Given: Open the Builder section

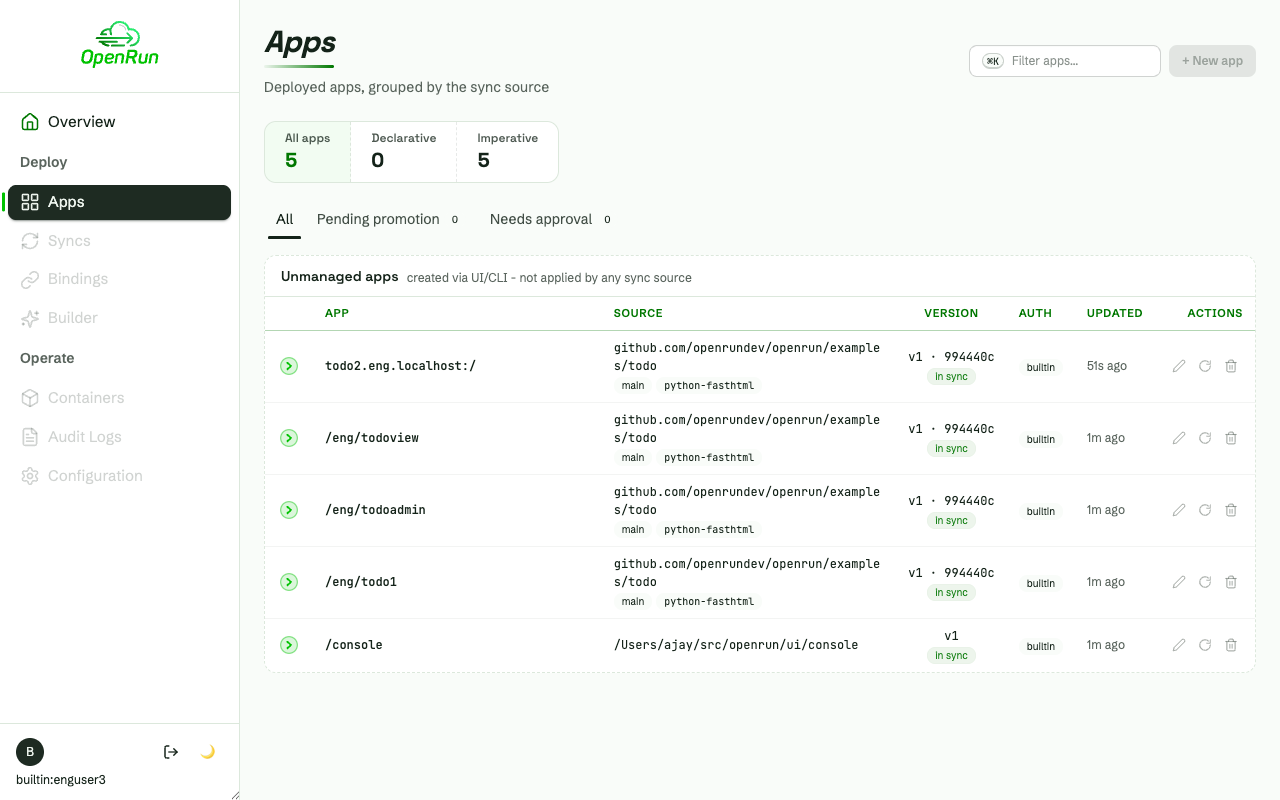Looking at the screenshot, I should click(119, 318).
